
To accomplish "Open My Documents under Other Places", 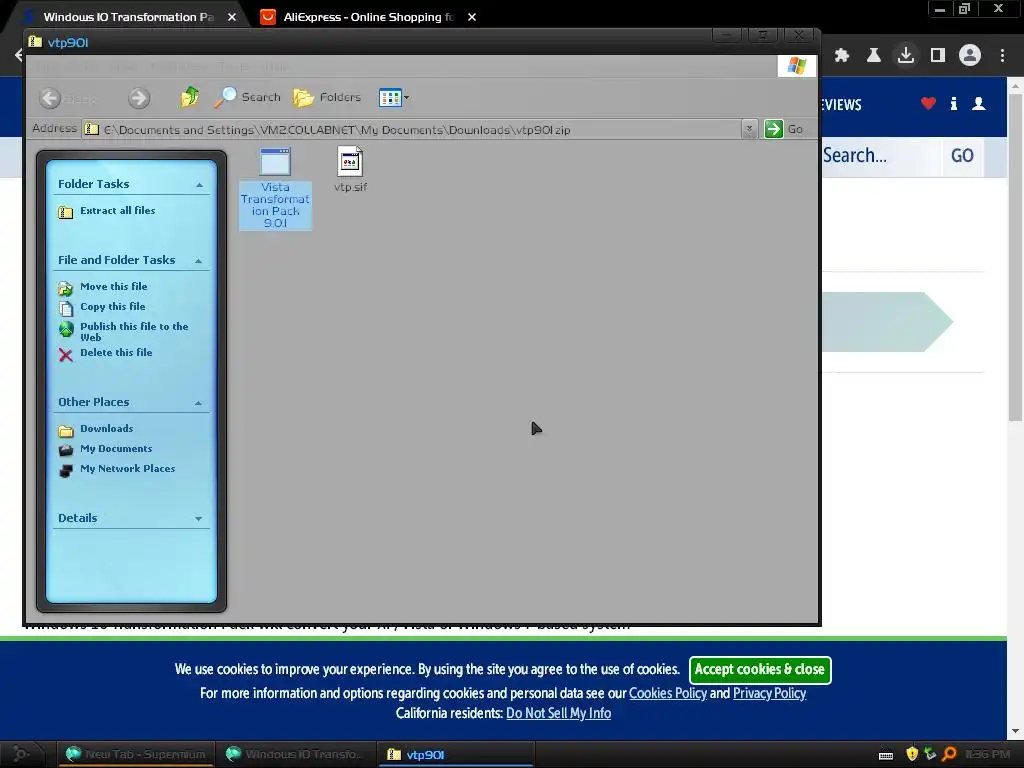I will [x=116, y=449].
